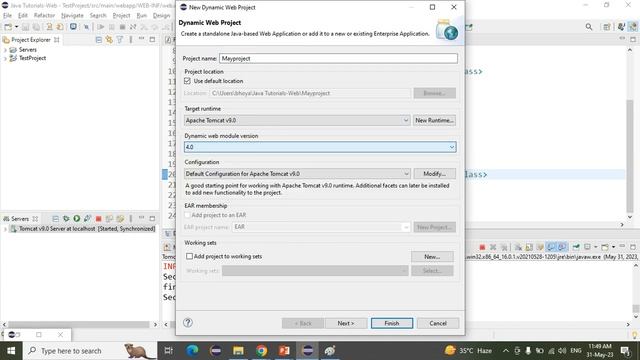Open the Working sets combo box

[x=315, y=271]
